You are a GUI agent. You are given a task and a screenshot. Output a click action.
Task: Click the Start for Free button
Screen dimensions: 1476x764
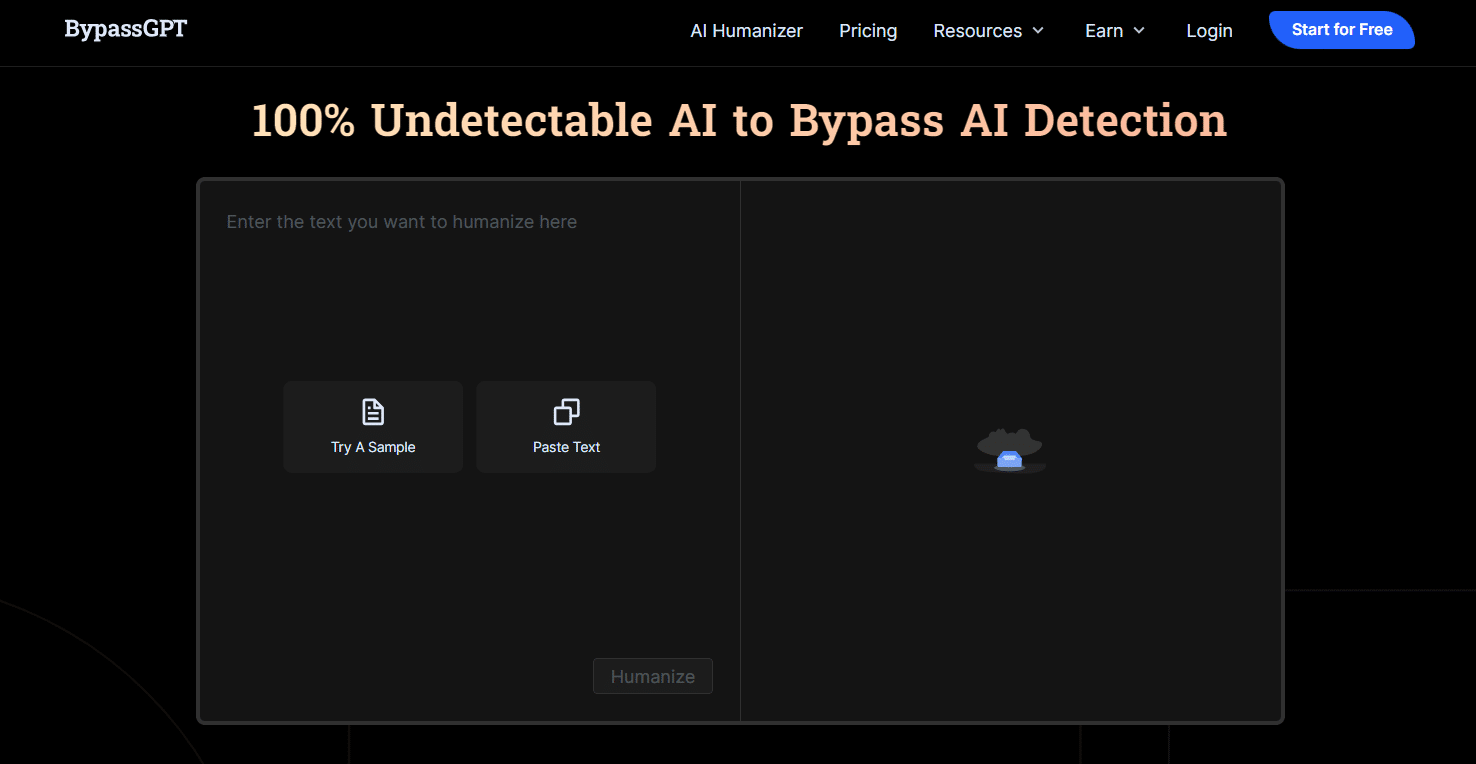point(1342,30)
